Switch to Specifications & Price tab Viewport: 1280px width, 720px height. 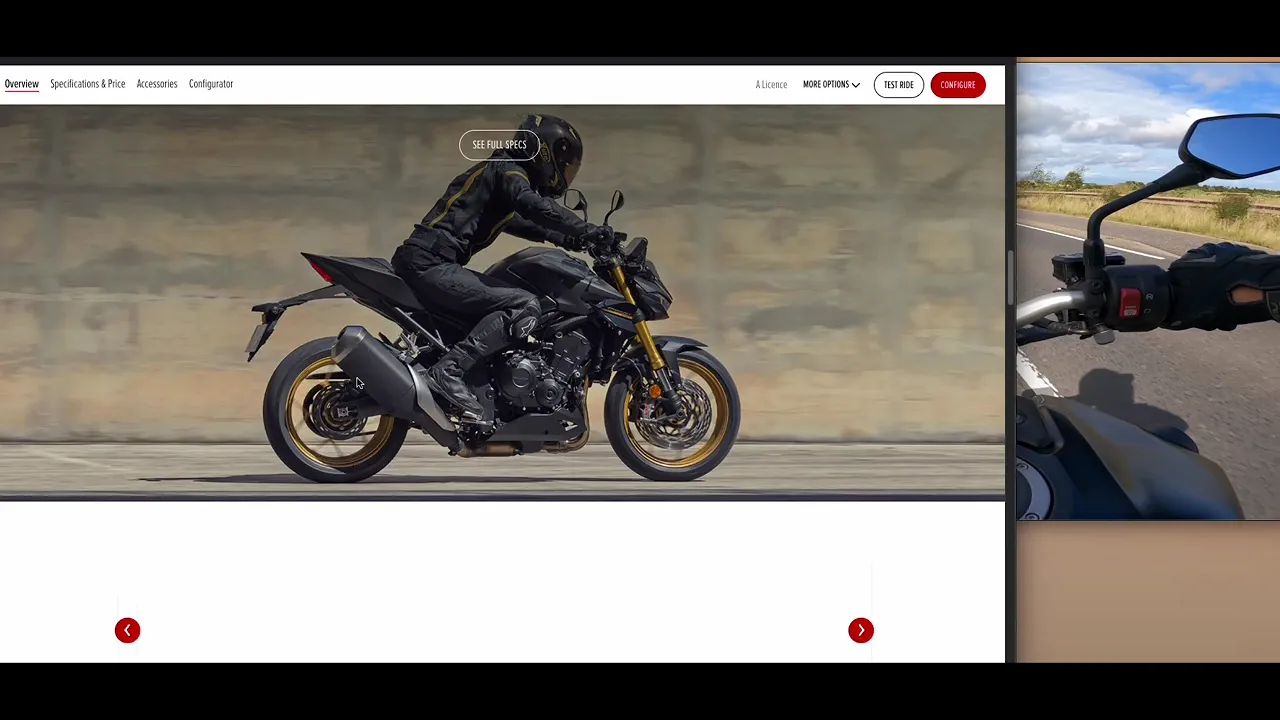88,84
